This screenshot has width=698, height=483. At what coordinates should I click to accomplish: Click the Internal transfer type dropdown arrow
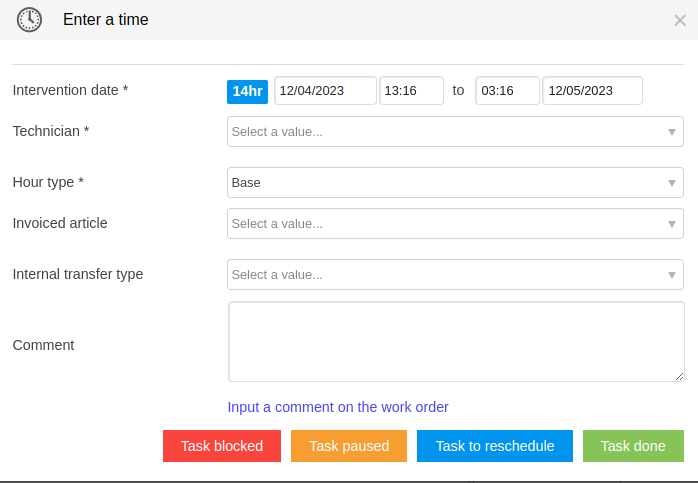point(672,275)
